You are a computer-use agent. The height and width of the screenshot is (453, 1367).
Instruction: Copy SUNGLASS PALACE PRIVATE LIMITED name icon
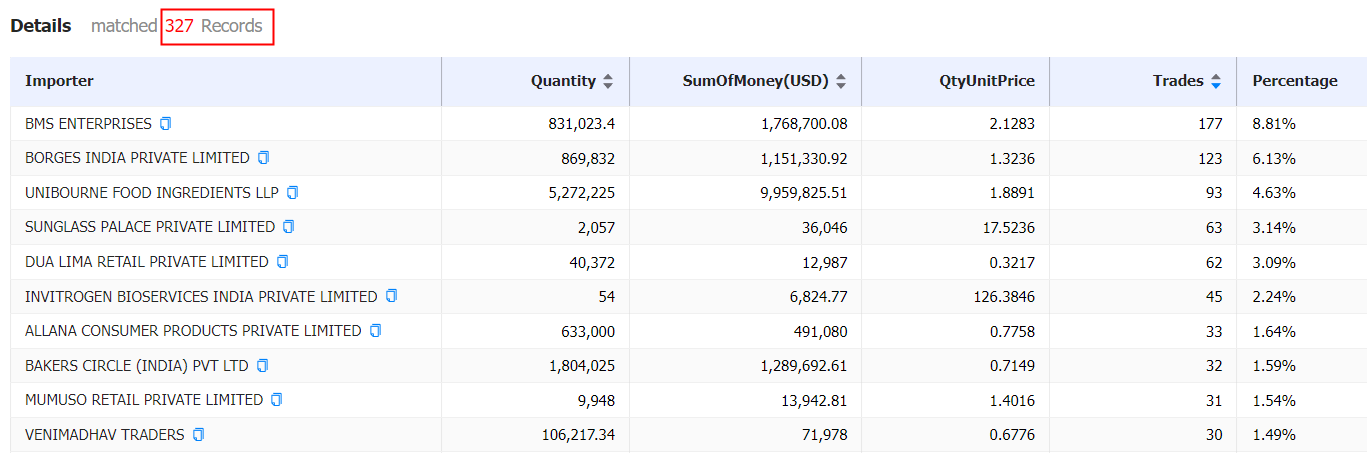click(289, 227)
